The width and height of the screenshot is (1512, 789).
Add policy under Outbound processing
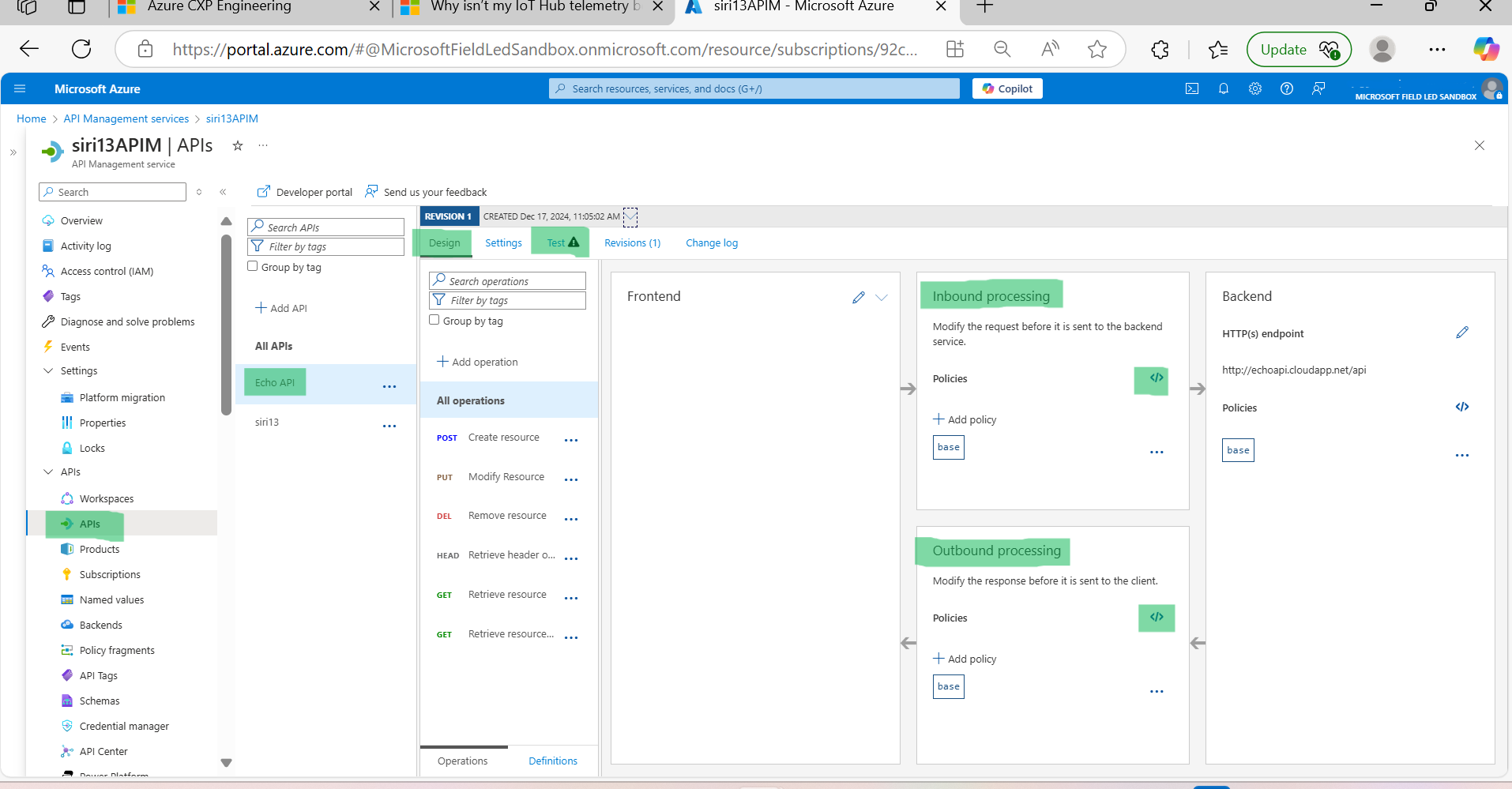[965, 659]
